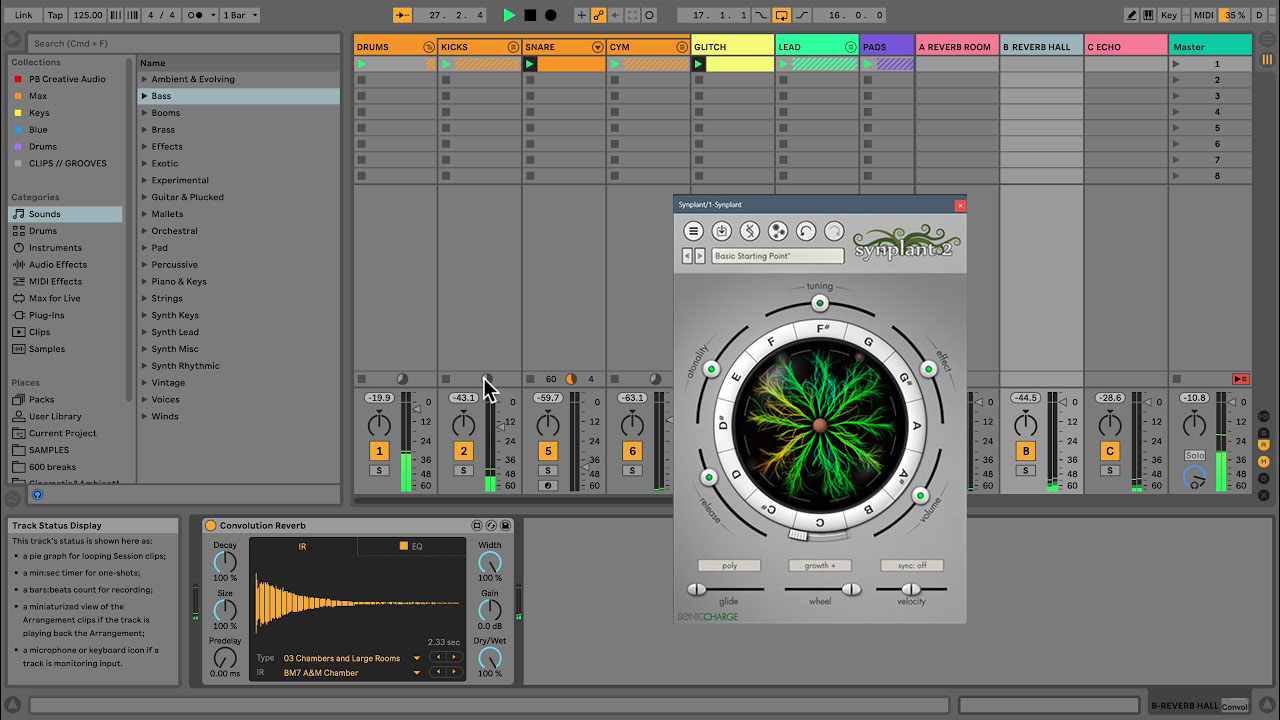The image size is (1280, 720).
Task: Click the Synplant patch name Basic Starting Point
Action: point(778,257)
